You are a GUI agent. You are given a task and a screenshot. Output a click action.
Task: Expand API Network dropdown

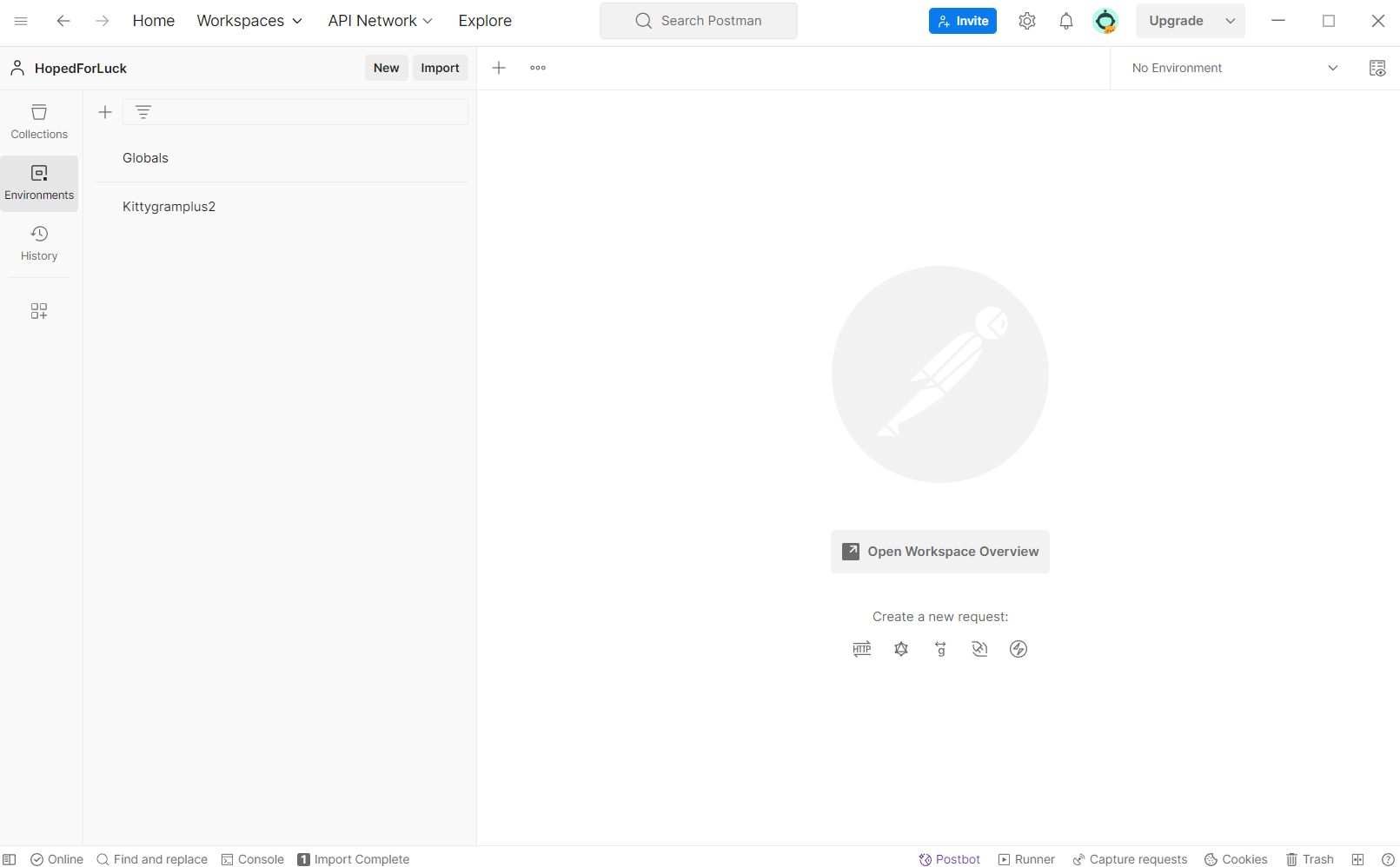[x=380, y=21]
